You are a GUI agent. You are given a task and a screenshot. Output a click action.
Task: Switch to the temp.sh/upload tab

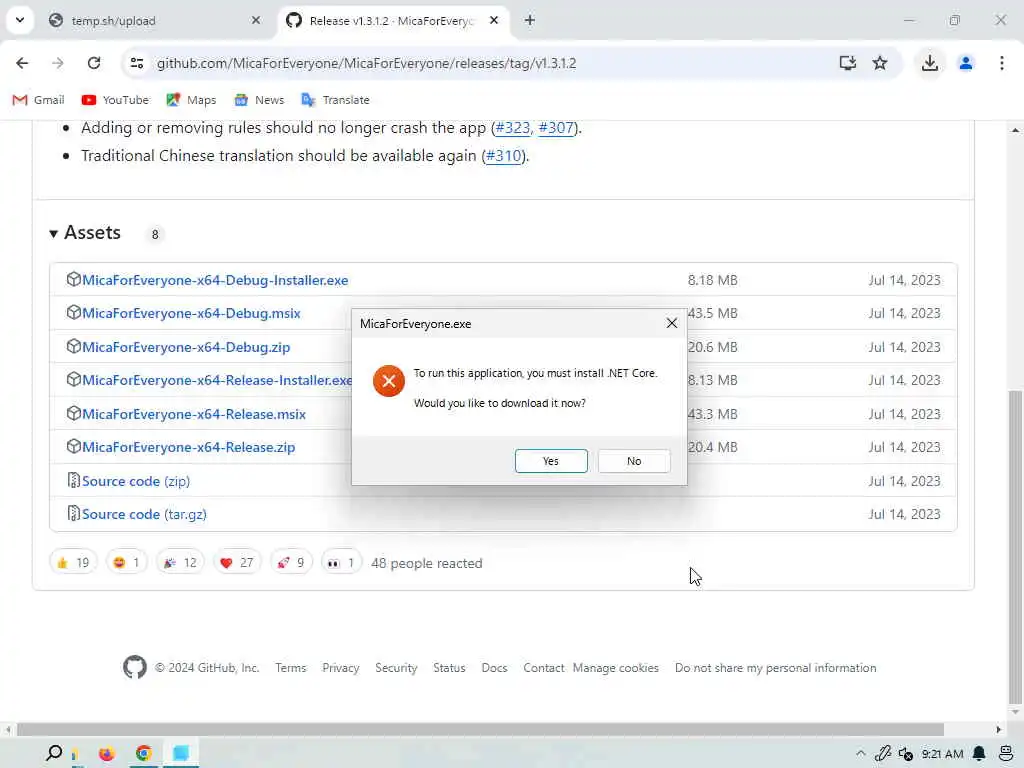click(153, 21)
